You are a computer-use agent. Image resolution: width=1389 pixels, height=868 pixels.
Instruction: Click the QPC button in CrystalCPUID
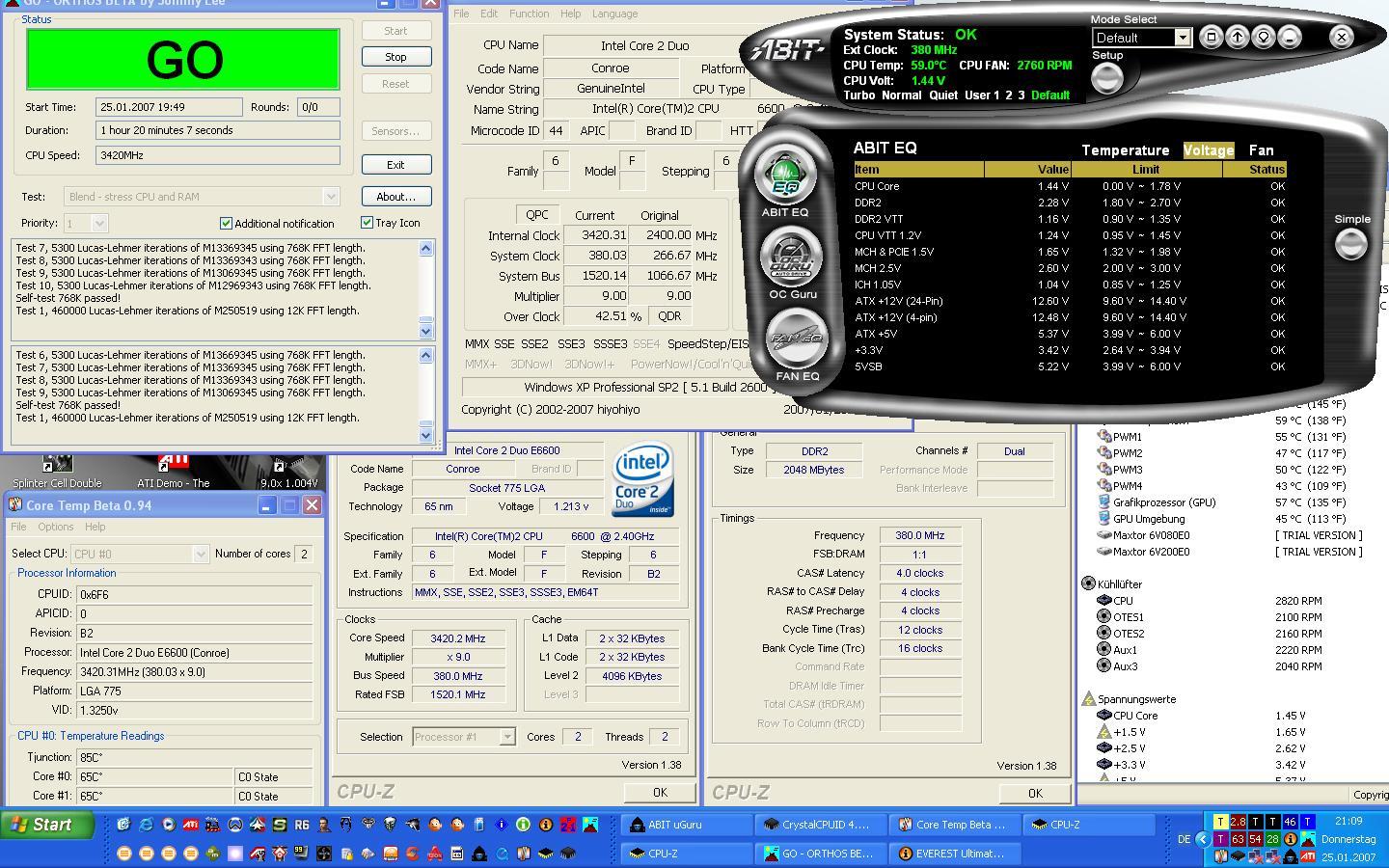coord(536,215)
